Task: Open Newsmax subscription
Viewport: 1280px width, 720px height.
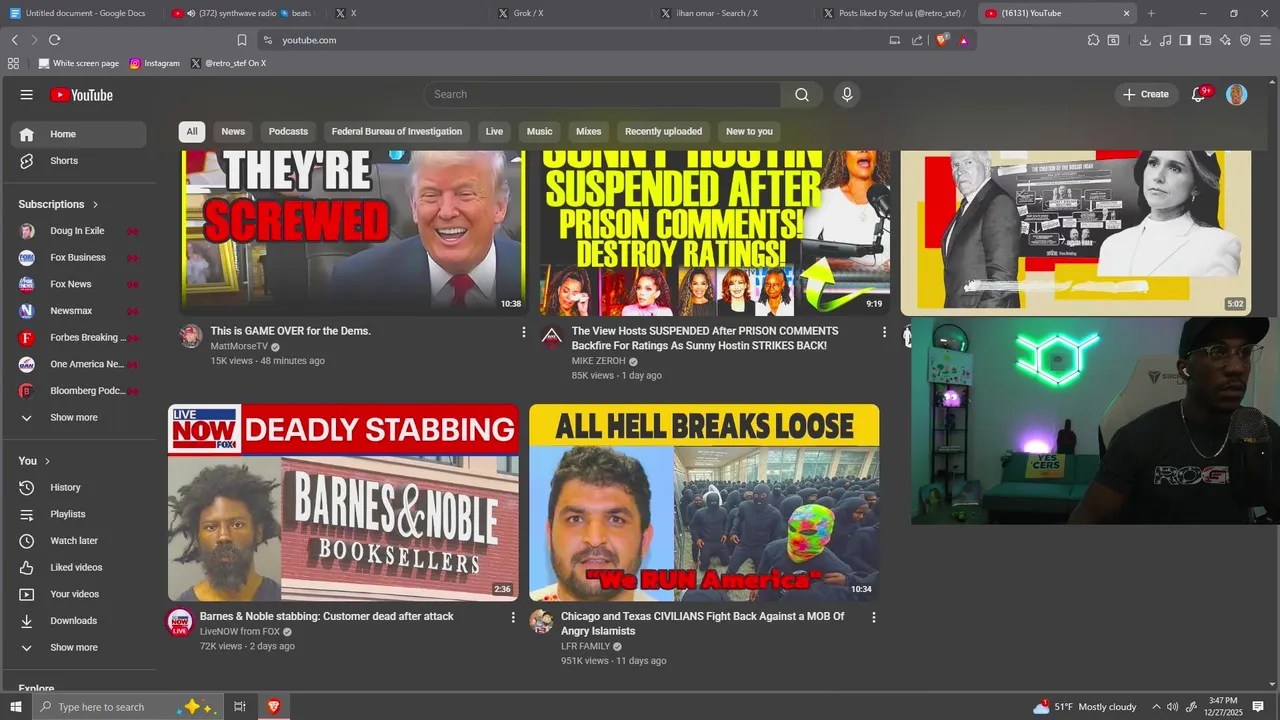Action: (78, 311)
